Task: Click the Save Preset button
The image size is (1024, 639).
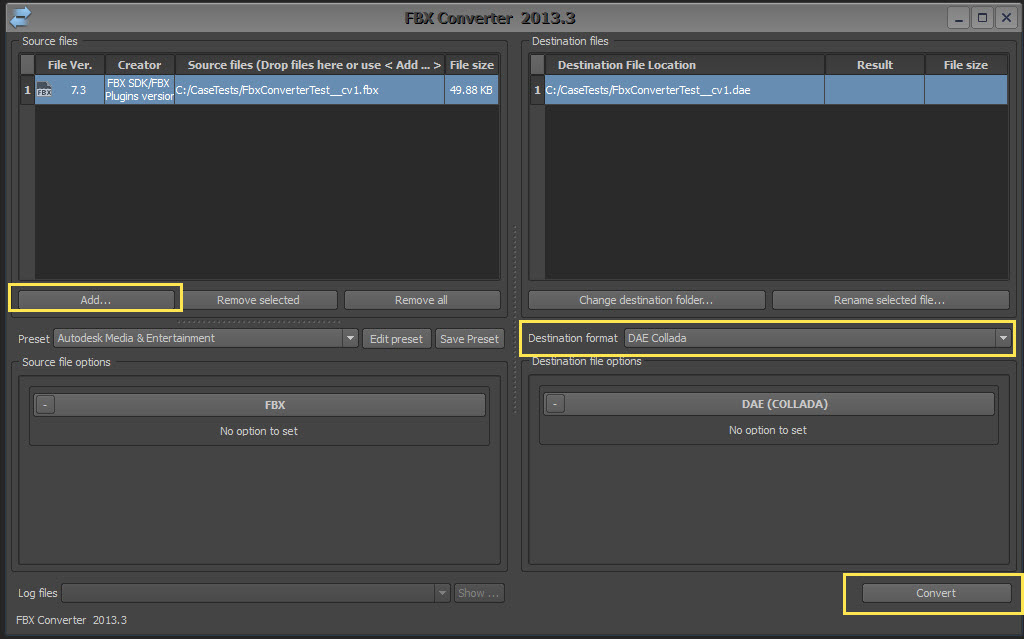Action: [x=469, y=338]
